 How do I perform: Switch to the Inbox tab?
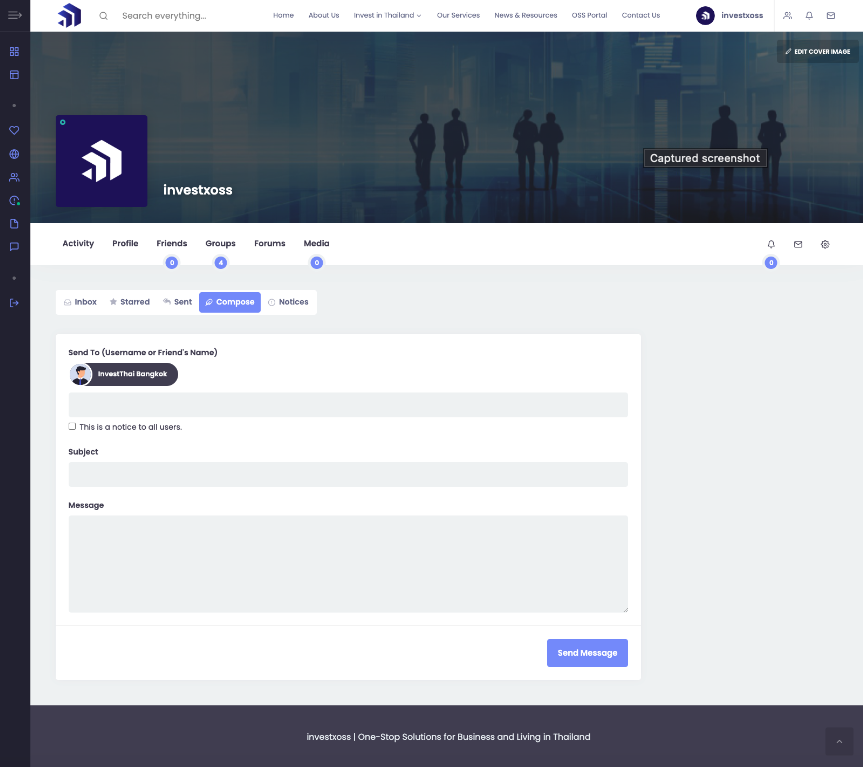click(80, 302)
